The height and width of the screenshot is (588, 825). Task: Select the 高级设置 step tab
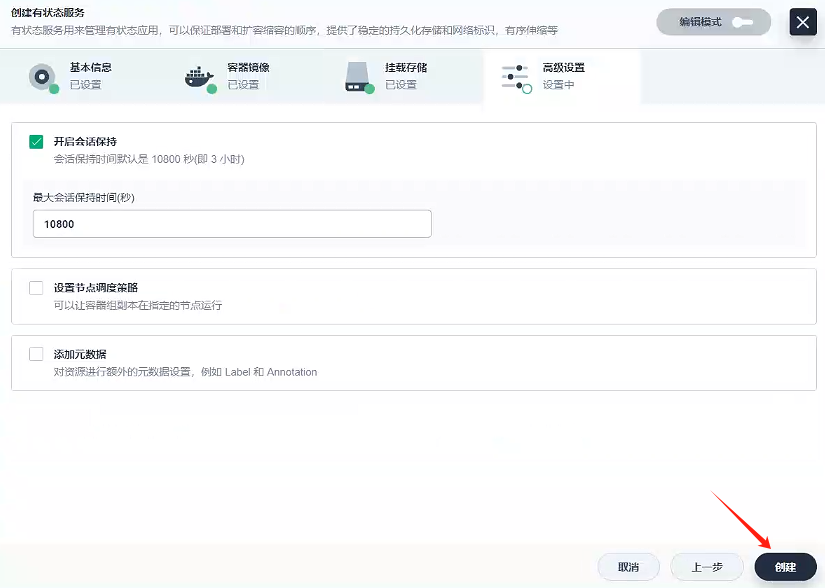[x=561, y=76]
